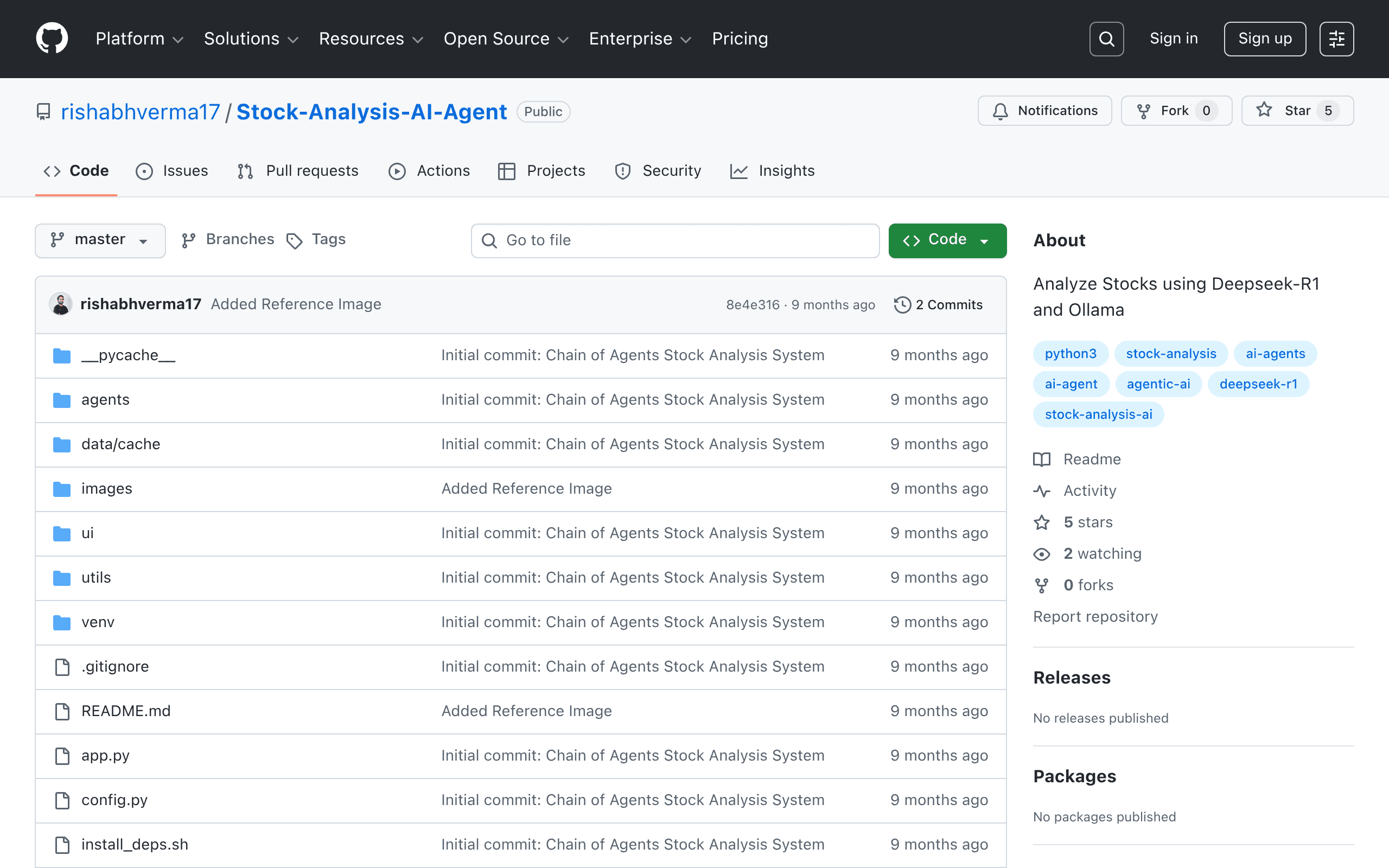Switch to the Insights tab
This screenshot has width=1389, height=868.
[x=772, y=170]
